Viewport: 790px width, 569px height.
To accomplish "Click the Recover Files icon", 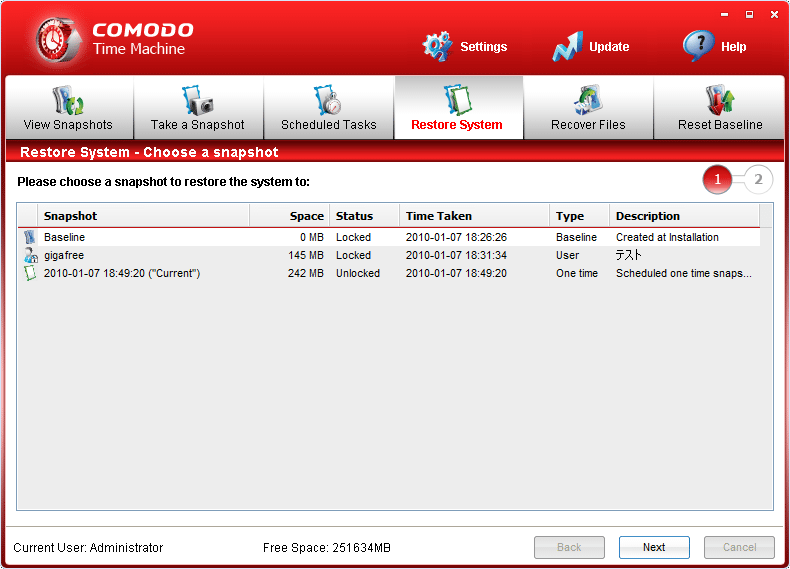I will point(588,100).
